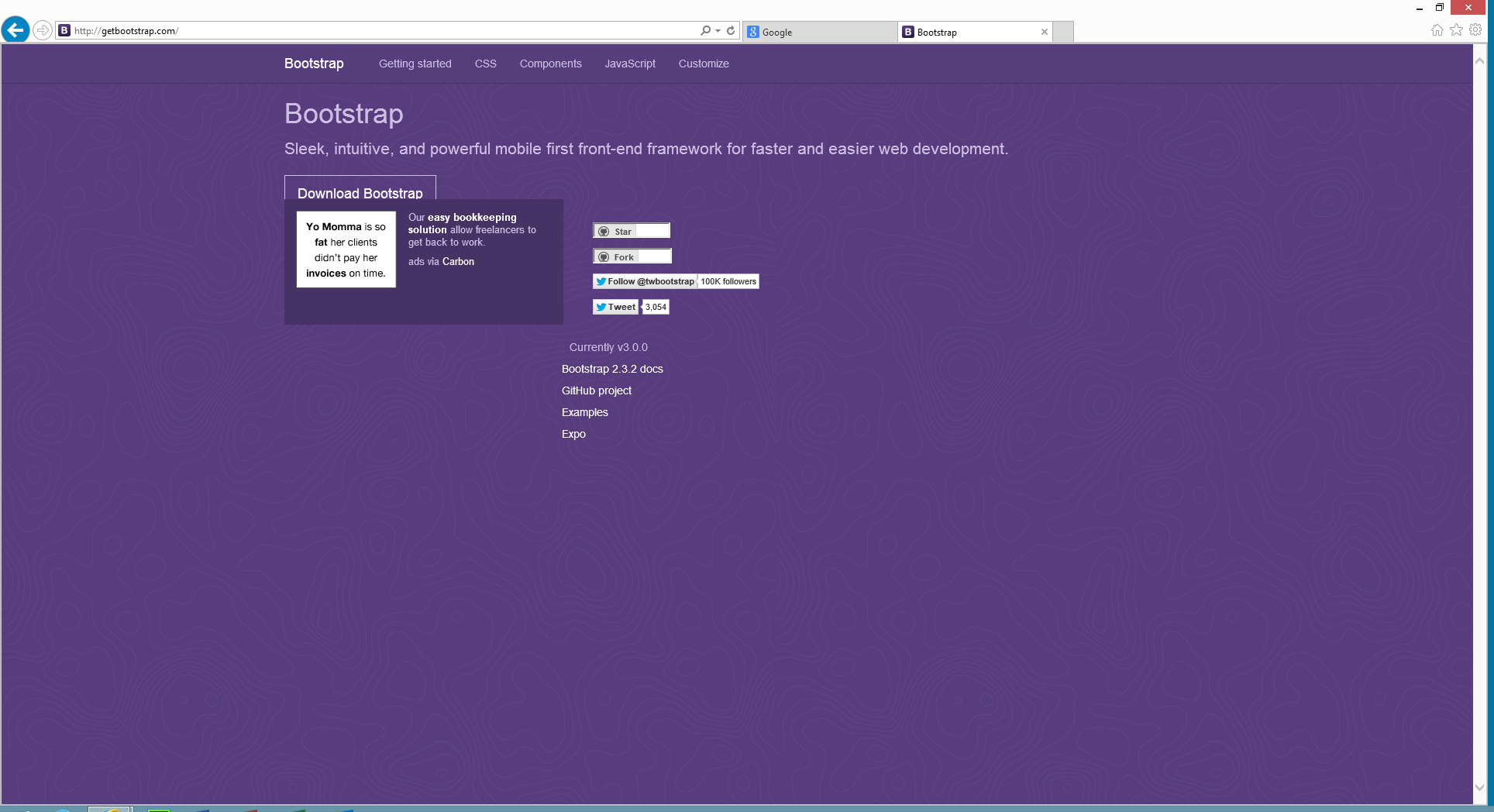Click the ads via Carbon link
The height and width of the screenshot is (812, 1494).
(x=441, y=262)
